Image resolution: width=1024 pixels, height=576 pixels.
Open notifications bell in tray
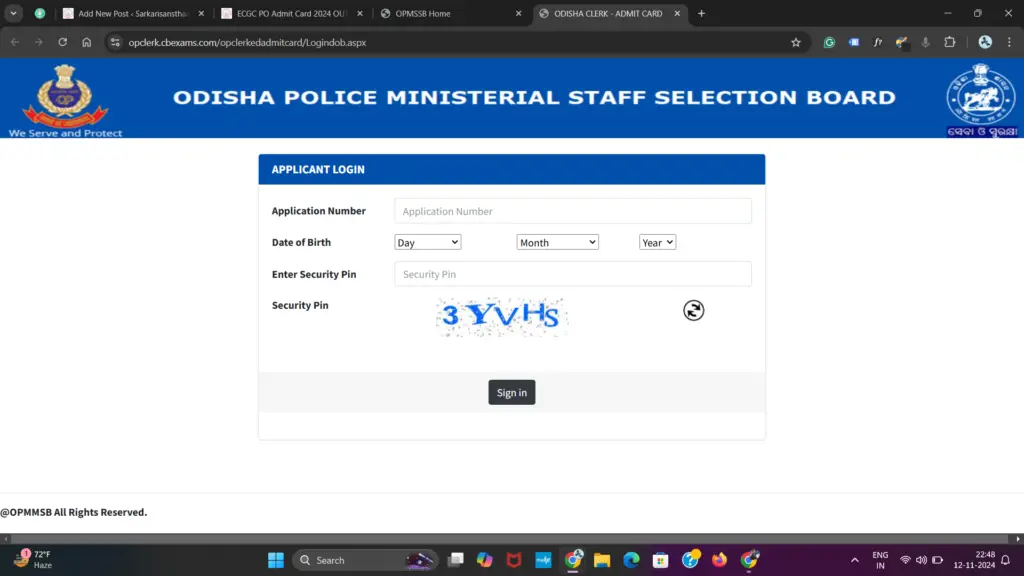click(1006, 560)
